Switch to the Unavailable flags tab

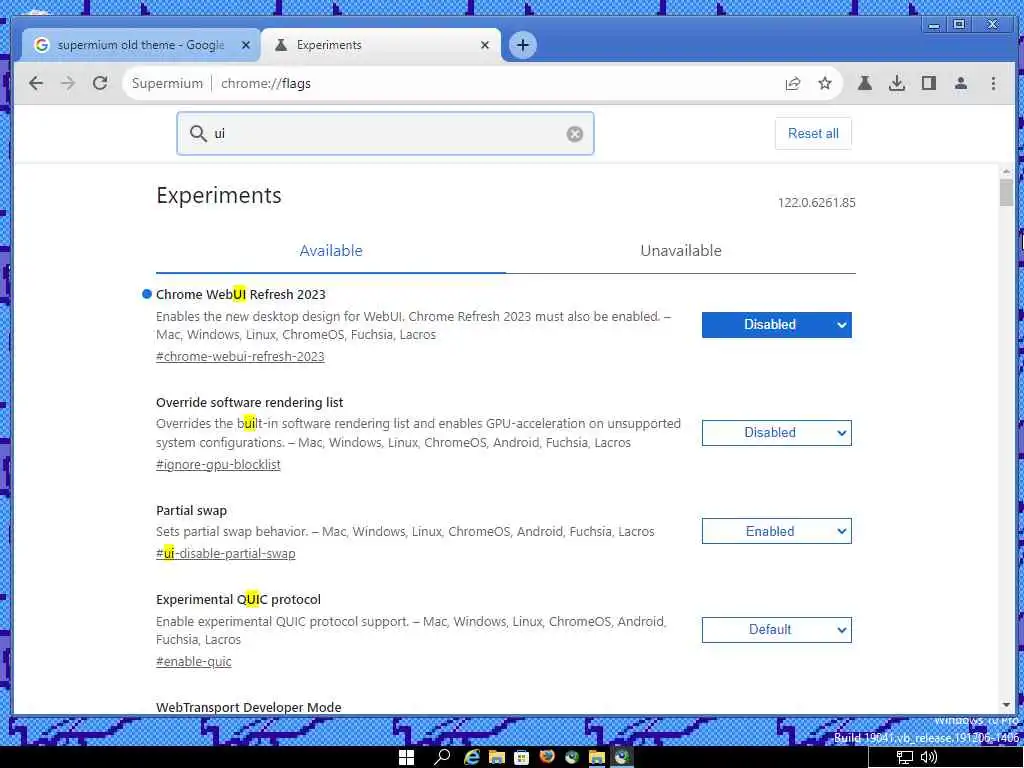click(x=680, y=251)
